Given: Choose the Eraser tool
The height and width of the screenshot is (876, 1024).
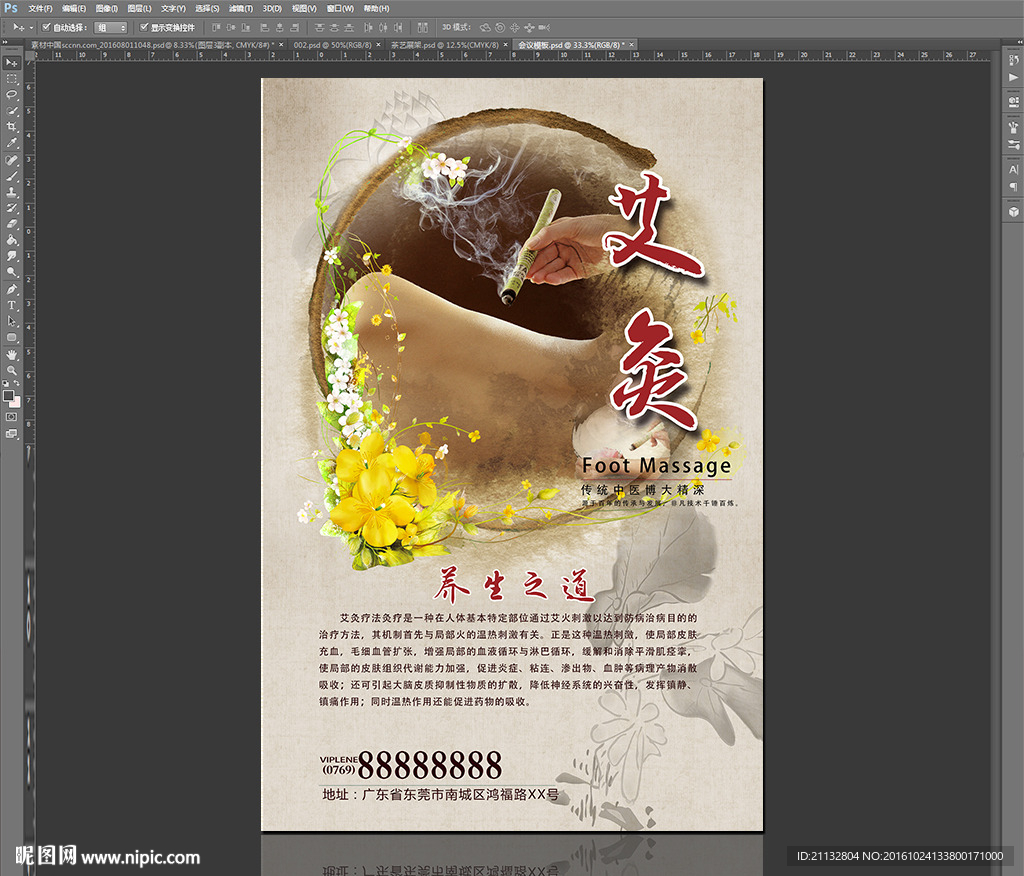Looking at the screenshot, I should (12, 224).
